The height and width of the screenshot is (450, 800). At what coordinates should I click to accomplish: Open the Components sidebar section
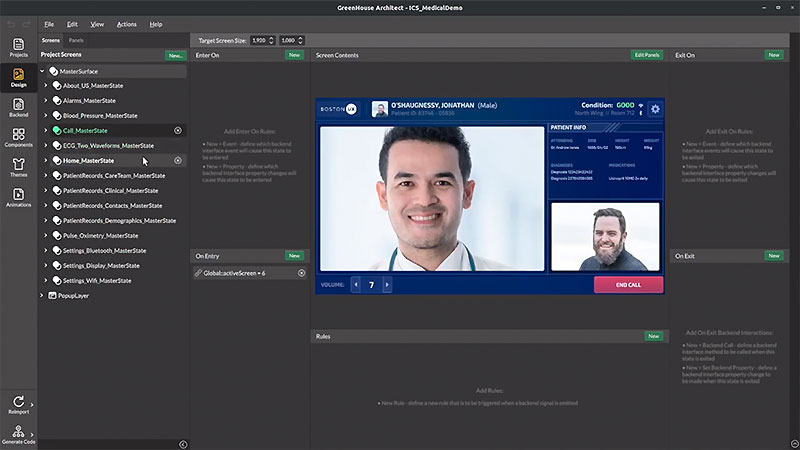(x=18, y=136)
